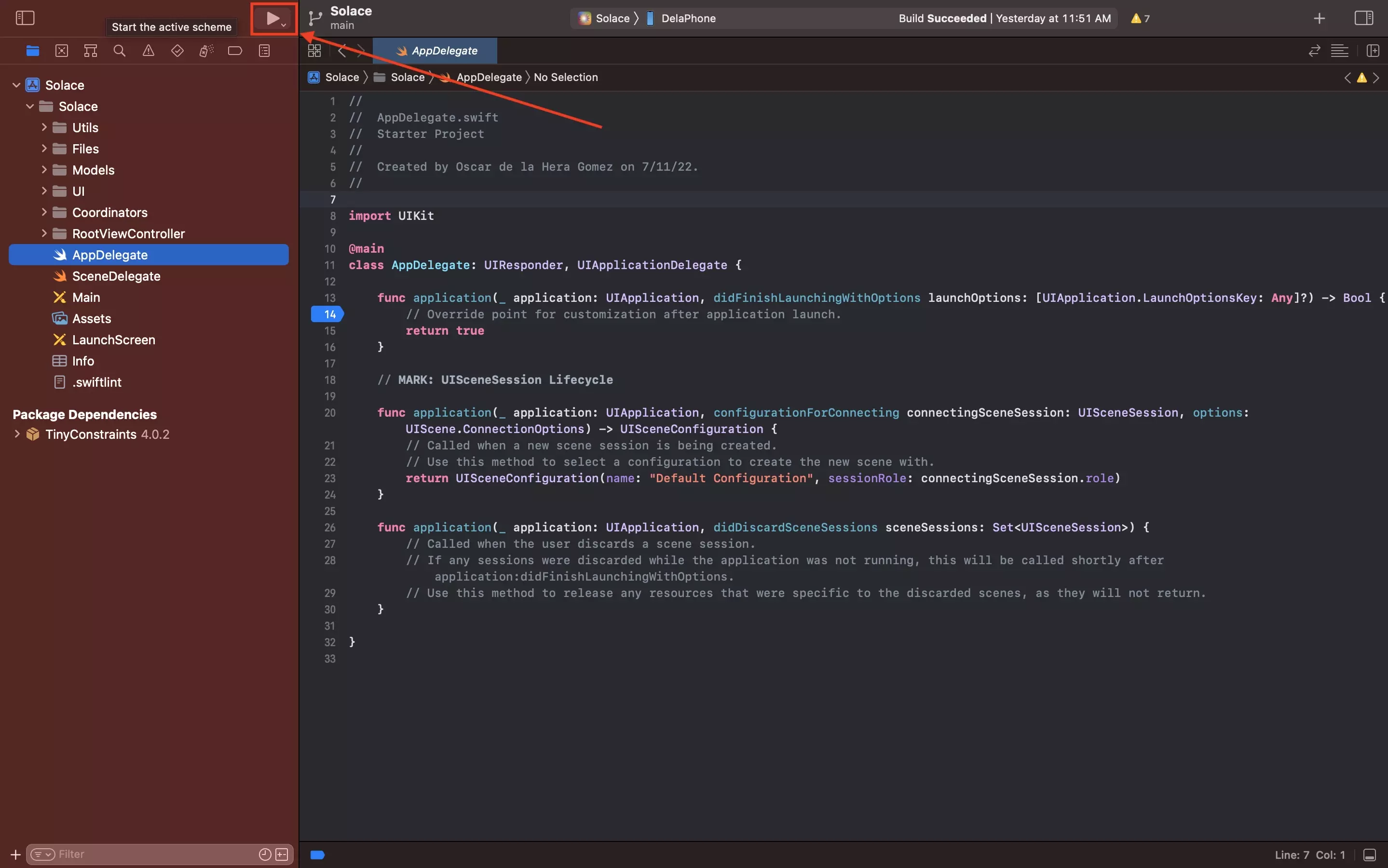Click the jump bar warning triangle
This screenshot has height=868, width=1388.
click(x=1361, y=78)
